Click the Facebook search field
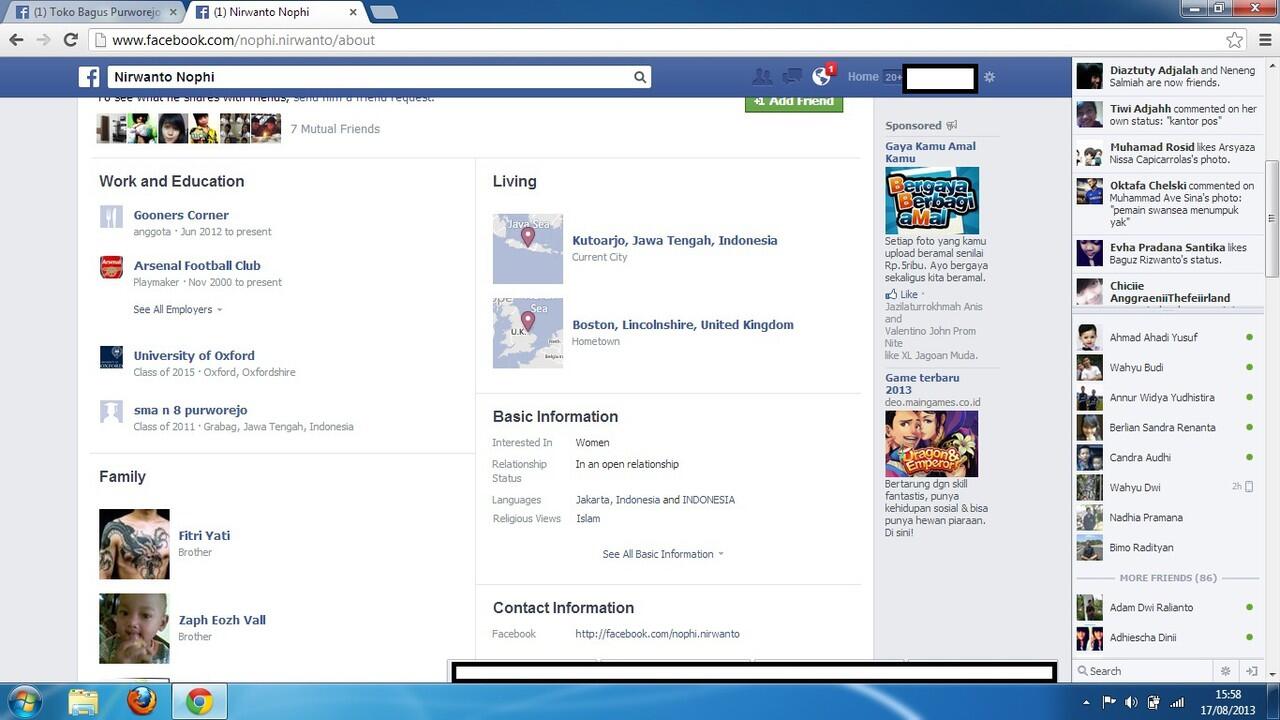Viewport: 1280px width, 720px height. [x=370, y=77]
